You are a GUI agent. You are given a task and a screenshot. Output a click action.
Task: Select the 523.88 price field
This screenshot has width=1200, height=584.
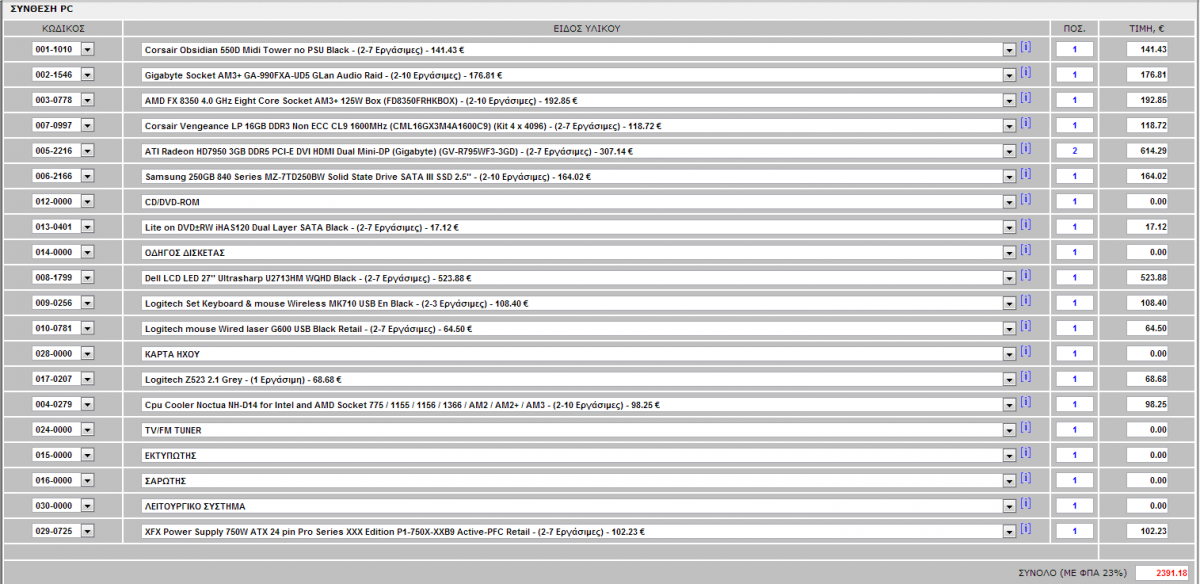tap(1148, 278)
